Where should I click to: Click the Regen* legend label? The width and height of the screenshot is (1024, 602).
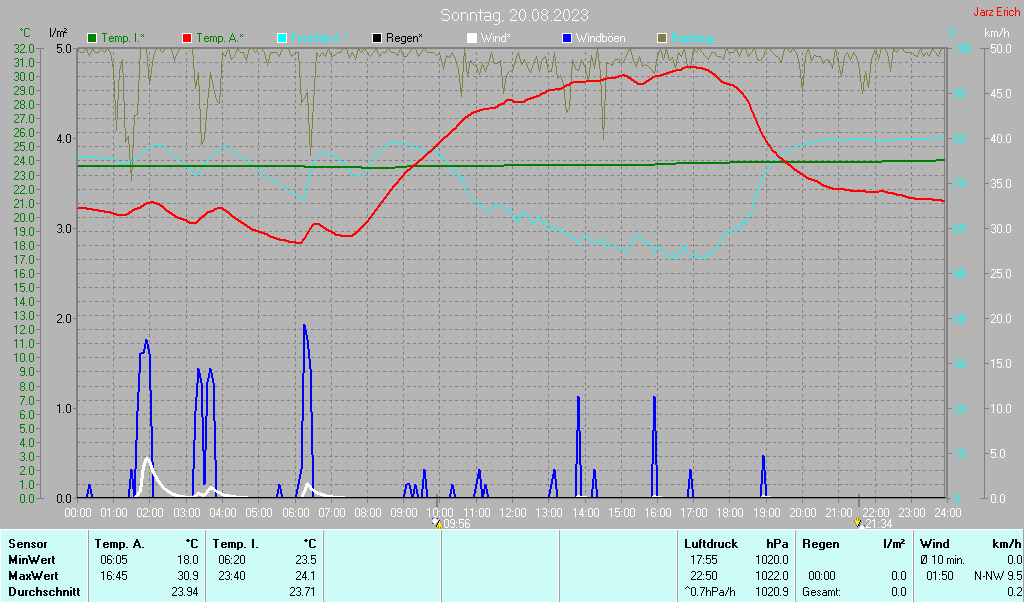click(404, 39)
